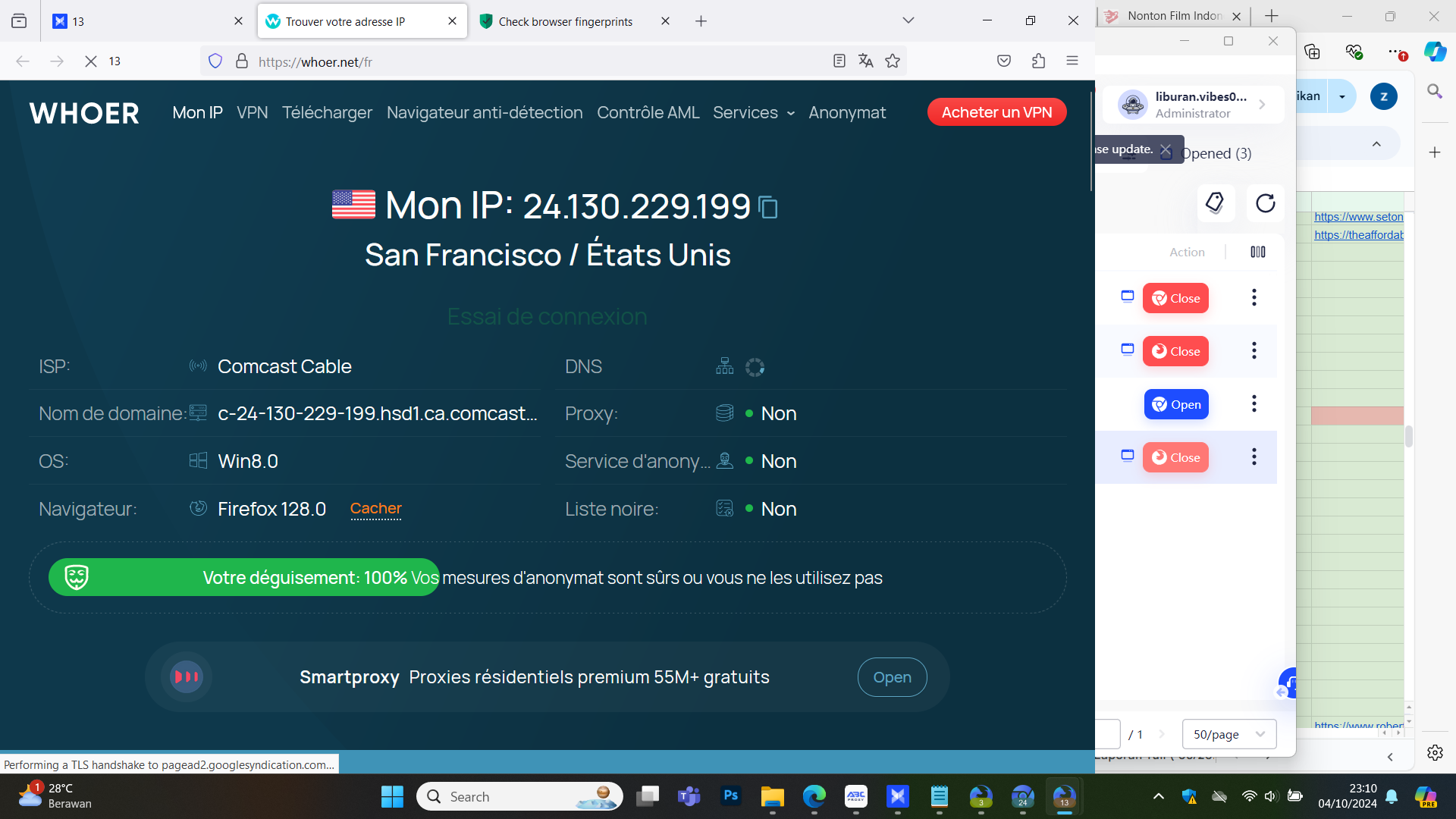Viewport: 1456px width, 819px height.
Task: Open Task View on the taskbar
Action: [x=648, y=796]
